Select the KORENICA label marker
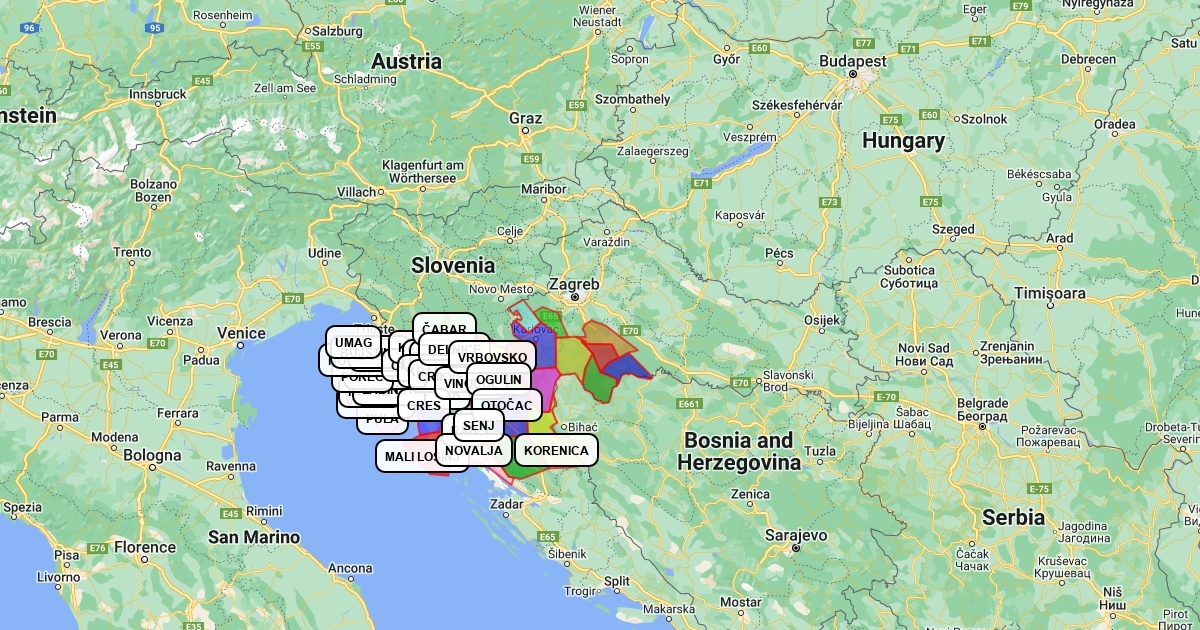1200x630 pixels. click(x=556, y=450)
